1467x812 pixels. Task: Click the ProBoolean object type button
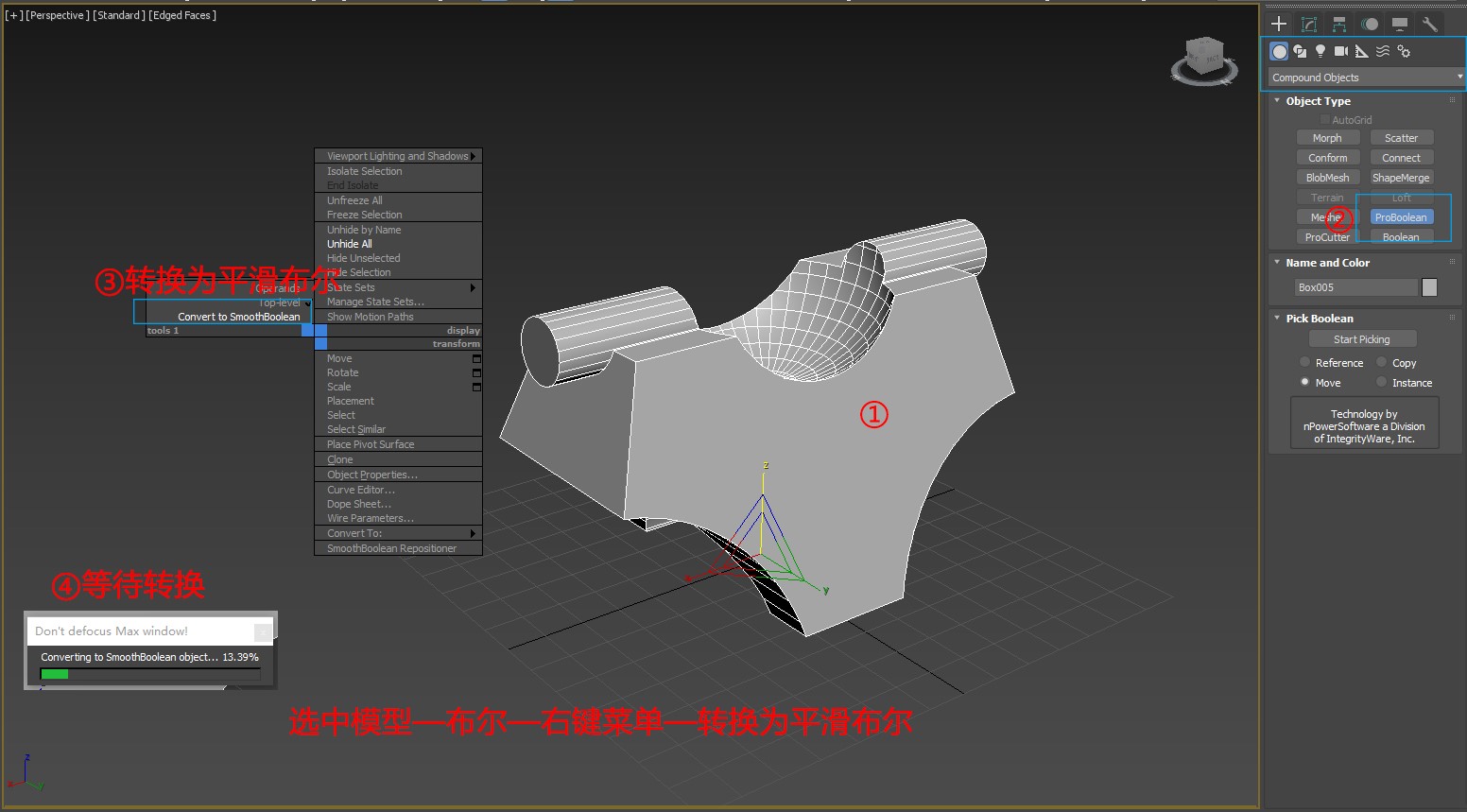point(1401,217)
